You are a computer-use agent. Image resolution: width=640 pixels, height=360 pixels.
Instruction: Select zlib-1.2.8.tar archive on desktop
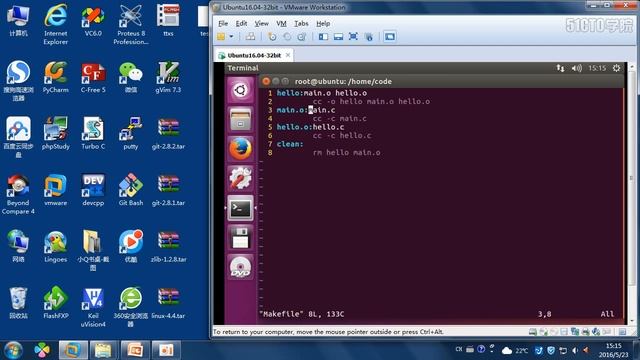pos(168,246)
